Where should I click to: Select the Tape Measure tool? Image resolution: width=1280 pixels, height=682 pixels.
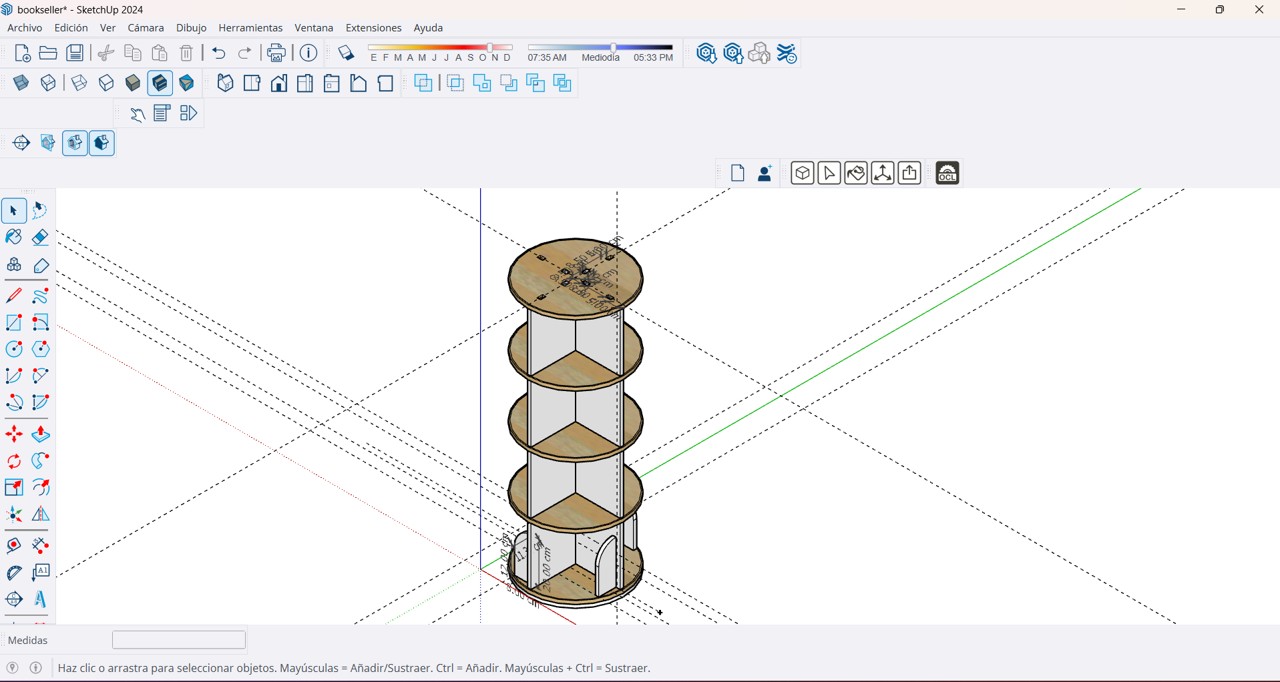click(x=14, y=546)
